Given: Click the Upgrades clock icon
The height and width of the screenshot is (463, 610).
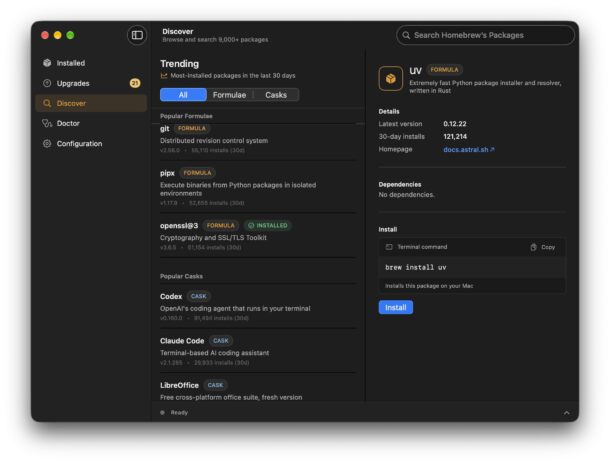Looking at the screenshot, I should click(x=47, y=83).
